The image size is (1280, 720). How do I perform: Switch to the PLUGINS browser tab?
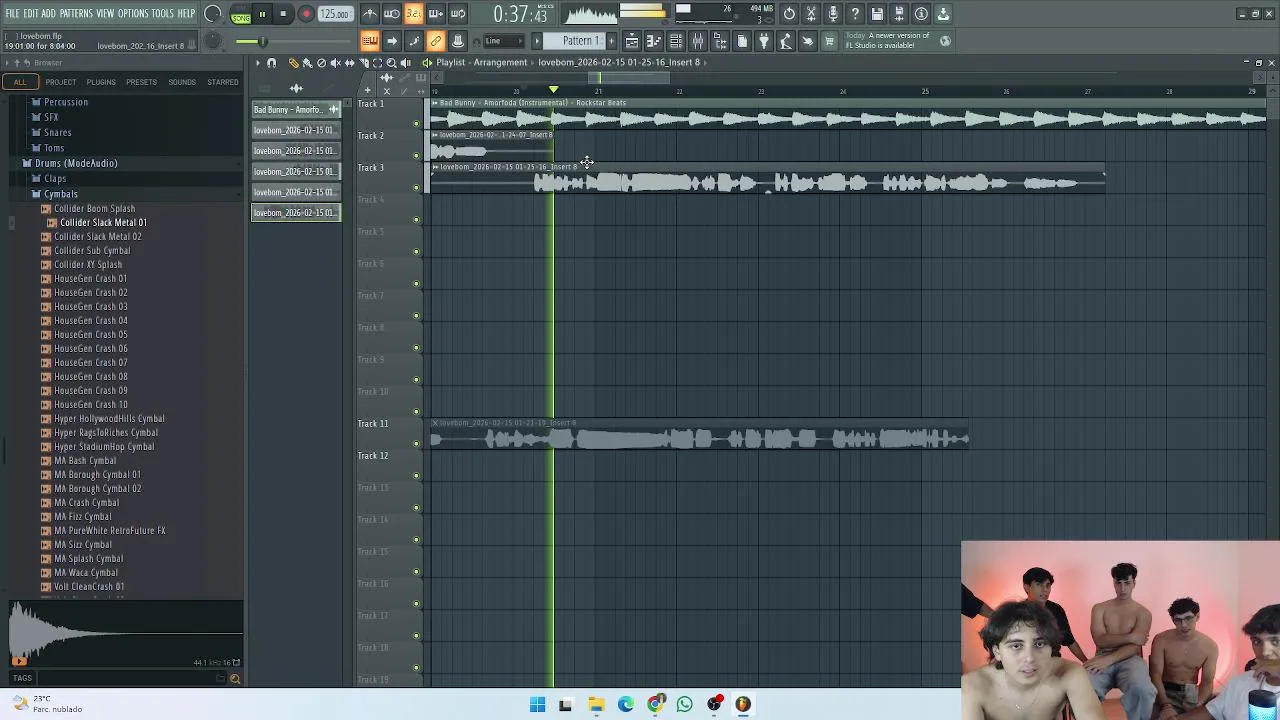point(100,82)
